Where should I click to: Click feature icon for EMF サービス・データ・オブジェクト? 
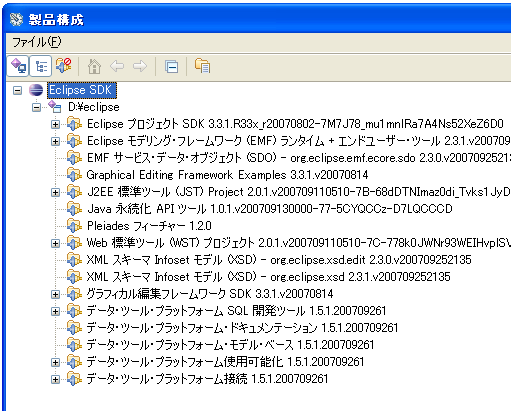click(74, 158)
